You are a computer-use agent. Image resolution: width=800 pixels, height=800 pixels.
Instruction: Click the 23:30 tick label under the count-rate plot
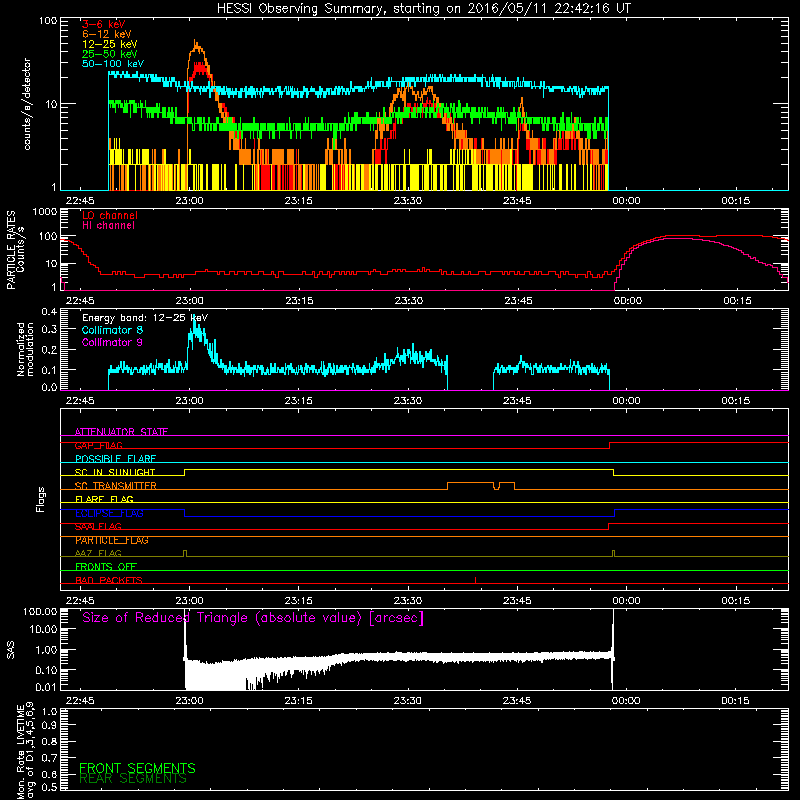(x=408, y=201)
